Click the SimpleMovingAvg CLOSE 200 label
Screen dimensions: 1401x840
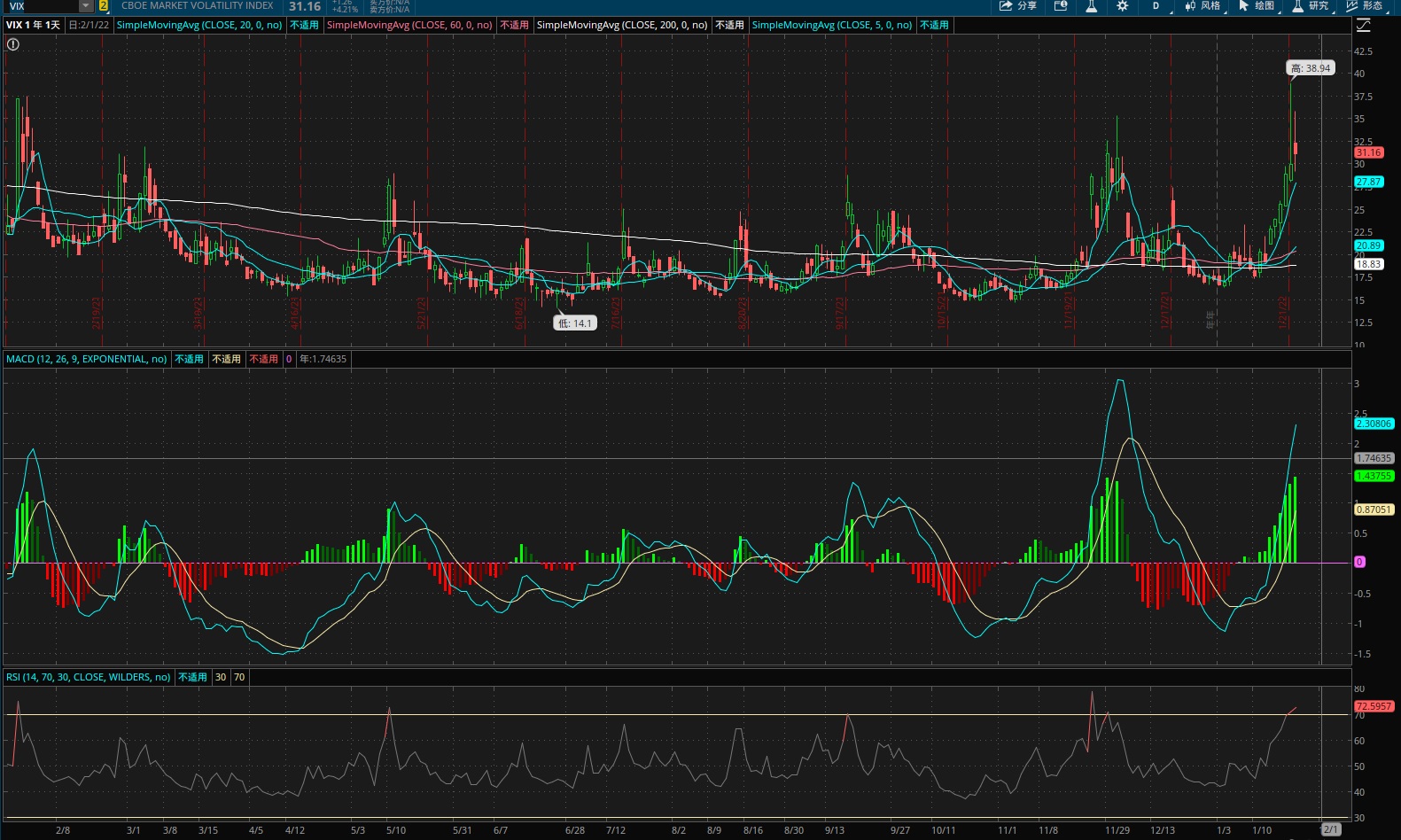(x=622, y=25)
